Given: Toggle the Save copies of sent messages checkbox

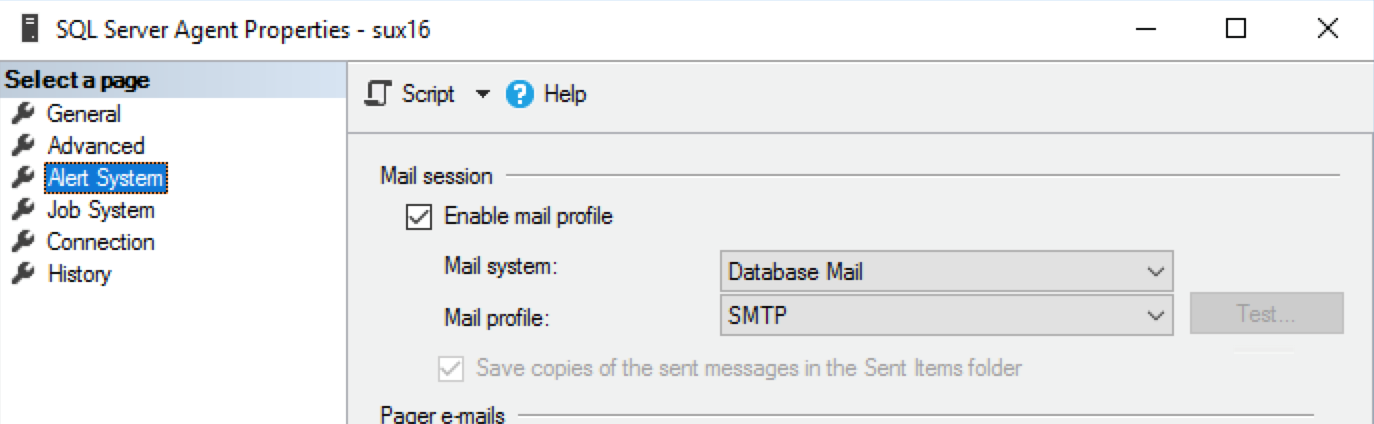Looking at the screenshot, I should pos(452,369).
